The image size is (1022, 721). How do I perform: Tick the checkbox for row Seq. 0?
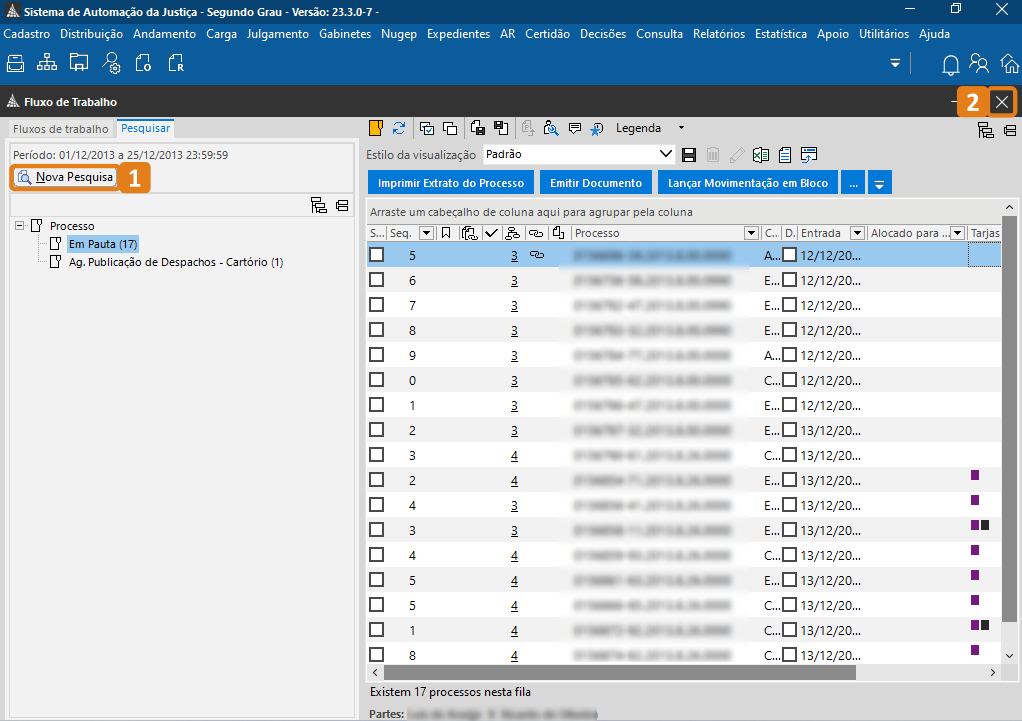(x=377, y=379)
